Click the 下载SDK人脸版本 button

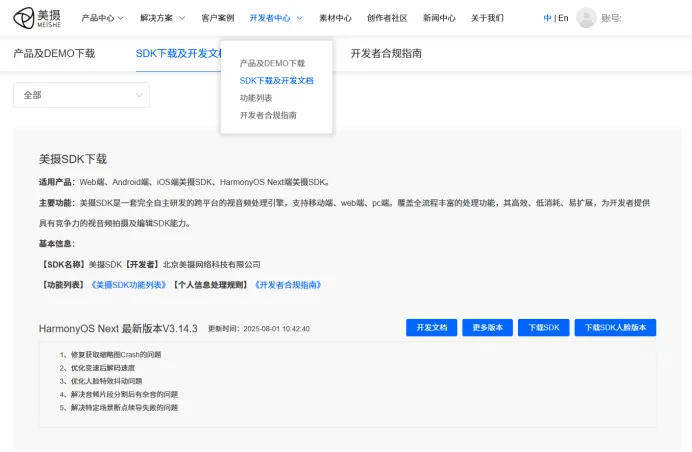(x=616, y=328)
